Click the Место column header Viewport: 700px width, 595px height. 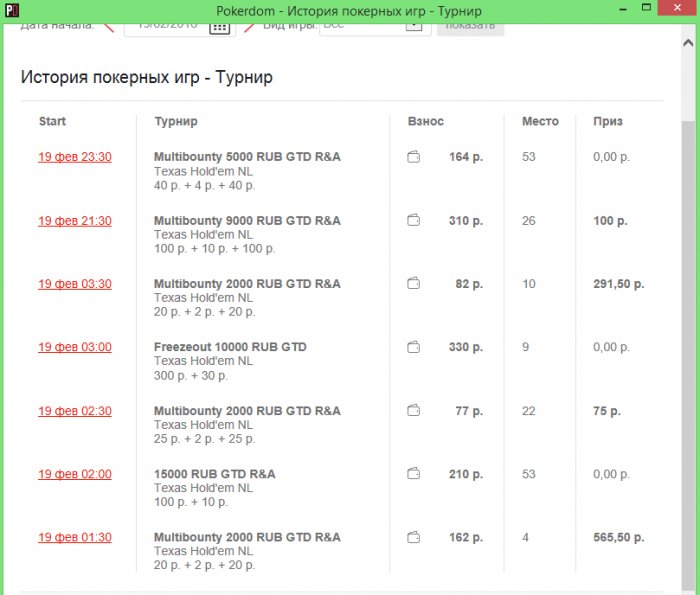540,121
